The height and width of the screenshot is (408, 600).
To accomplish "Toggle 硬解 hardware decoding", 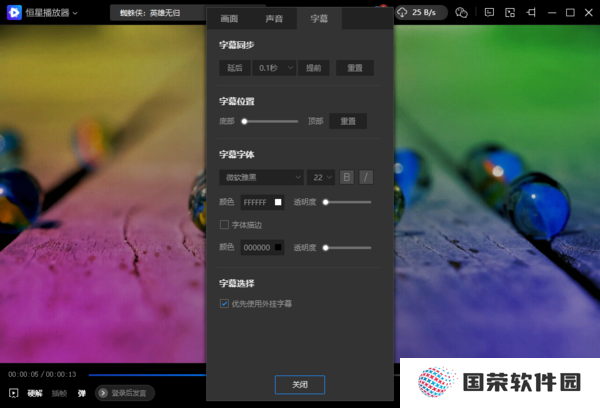I will [x=35, y=393].
